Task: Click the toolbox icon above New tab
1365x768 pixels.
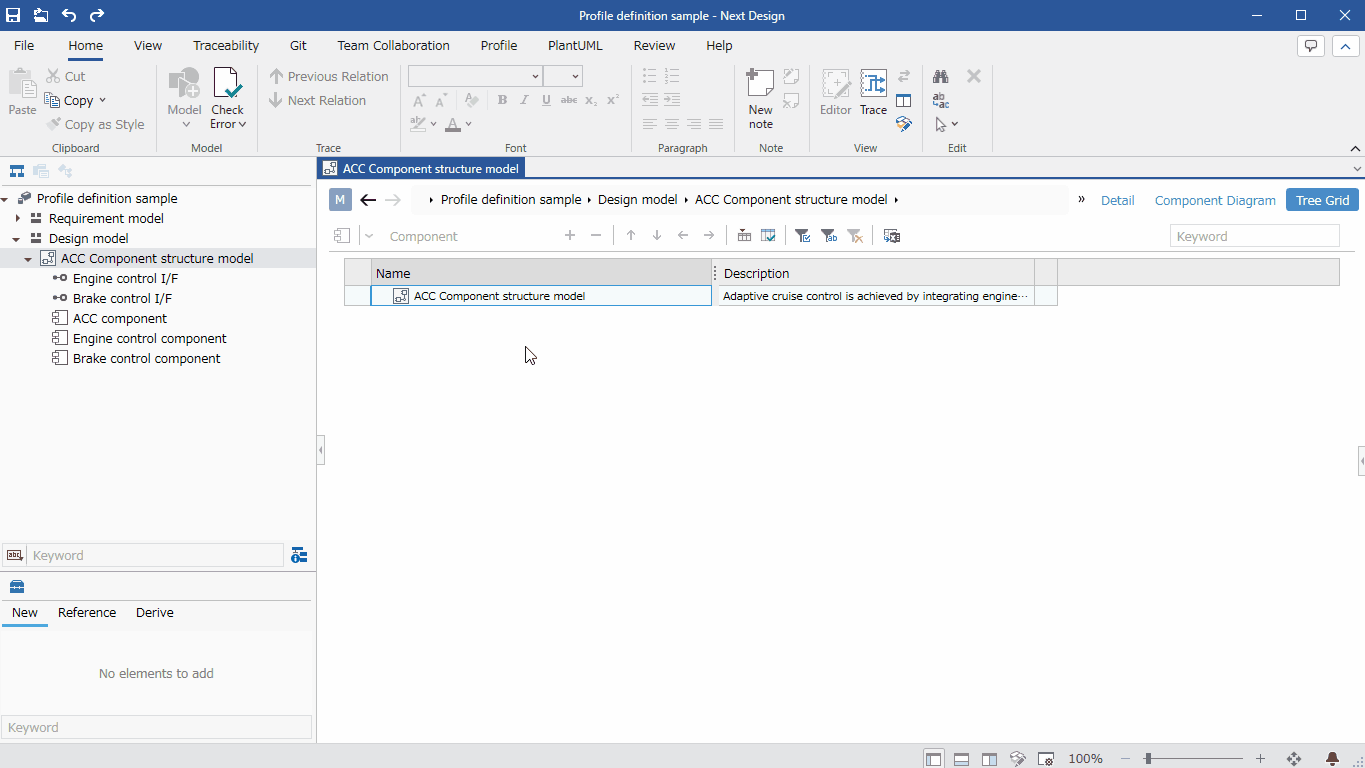Action: 17,587
